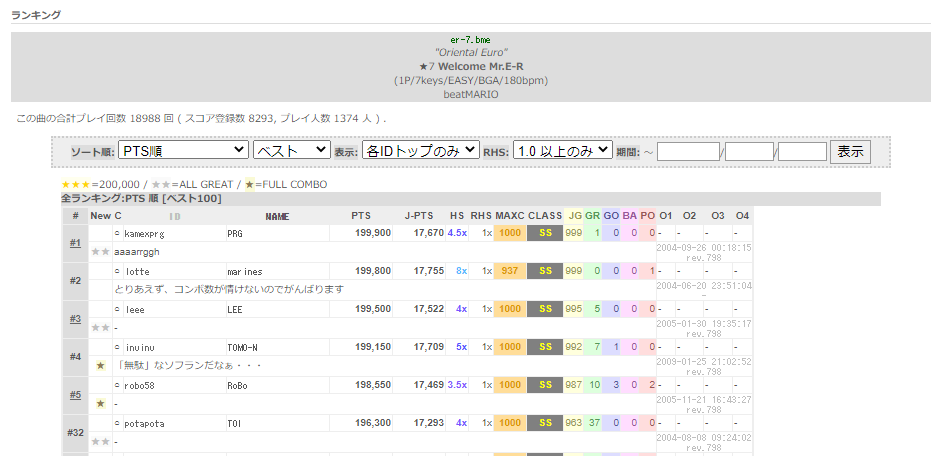Open rank #5 link

[75, 394]
